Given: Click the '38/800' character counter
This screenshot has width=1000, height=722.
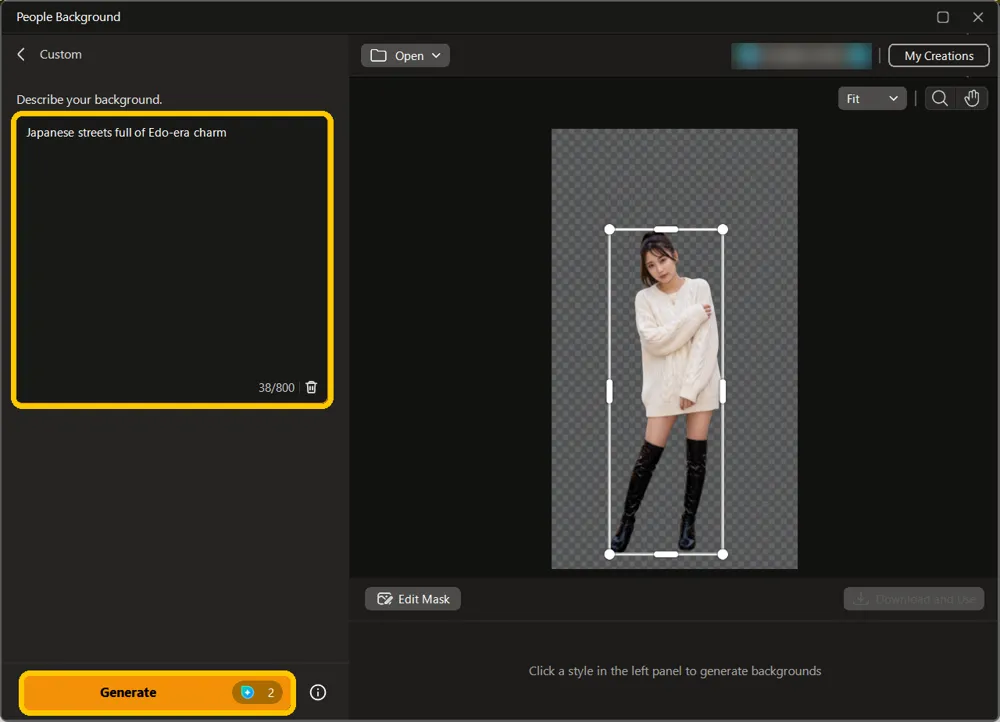Looking at the screenshot, I should click(x=276, y=387).
